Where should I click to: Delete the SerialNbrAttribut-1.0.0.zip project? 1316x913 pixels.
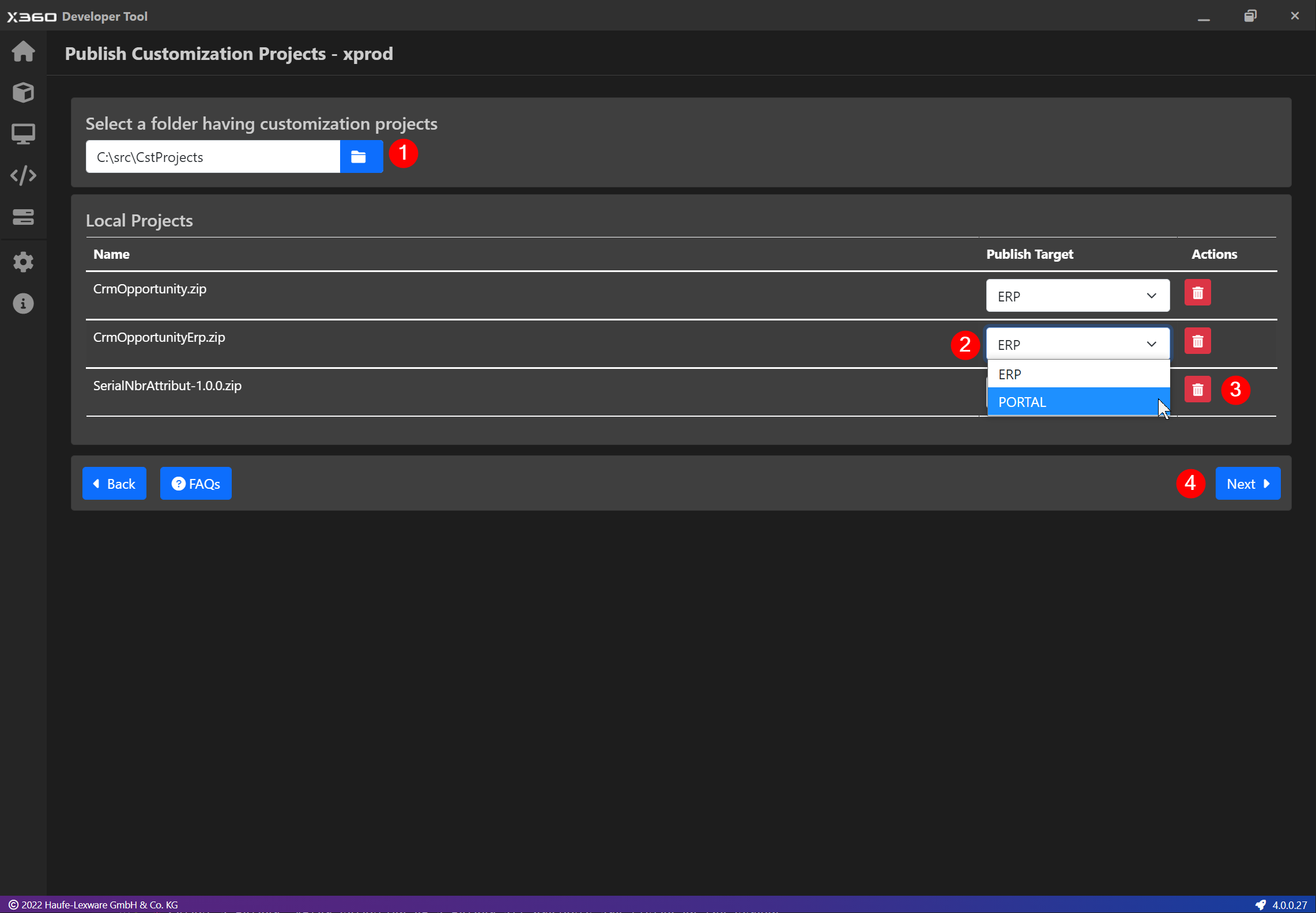coord(1197,390)
